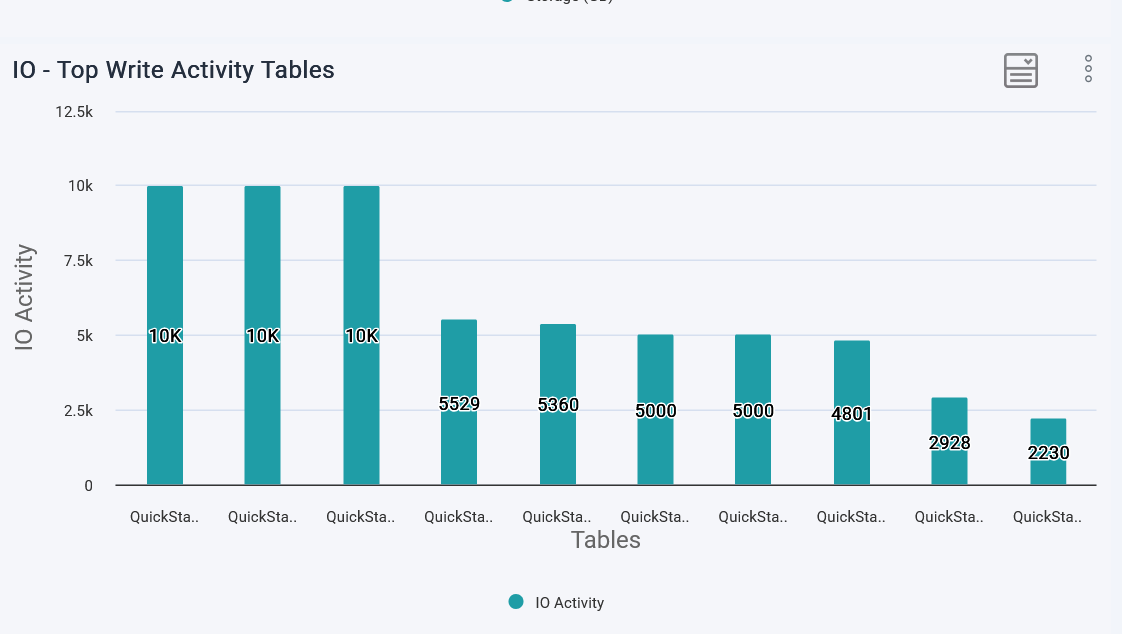Click the QuickSta.. label under the leftmost bar

coord(165,517)
